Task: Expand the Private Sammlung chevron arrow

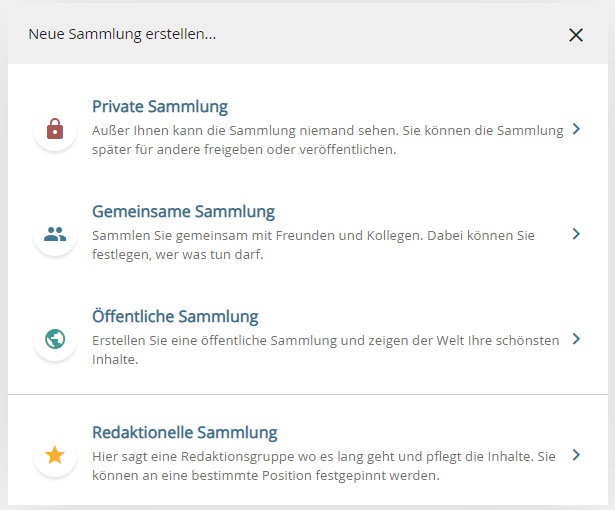Action: click(x=576, y=129)
